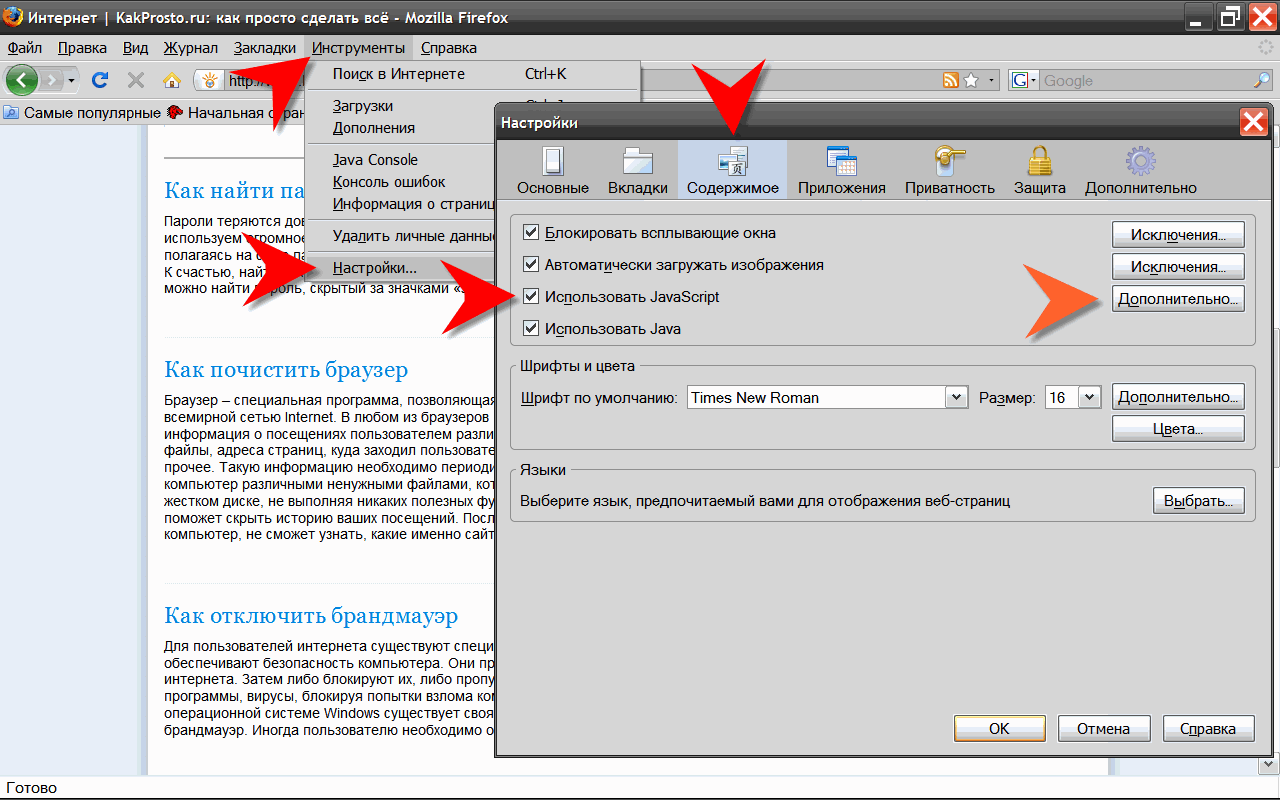
Task: Open the address bar dropdown arrow
Action: point(992,80)
